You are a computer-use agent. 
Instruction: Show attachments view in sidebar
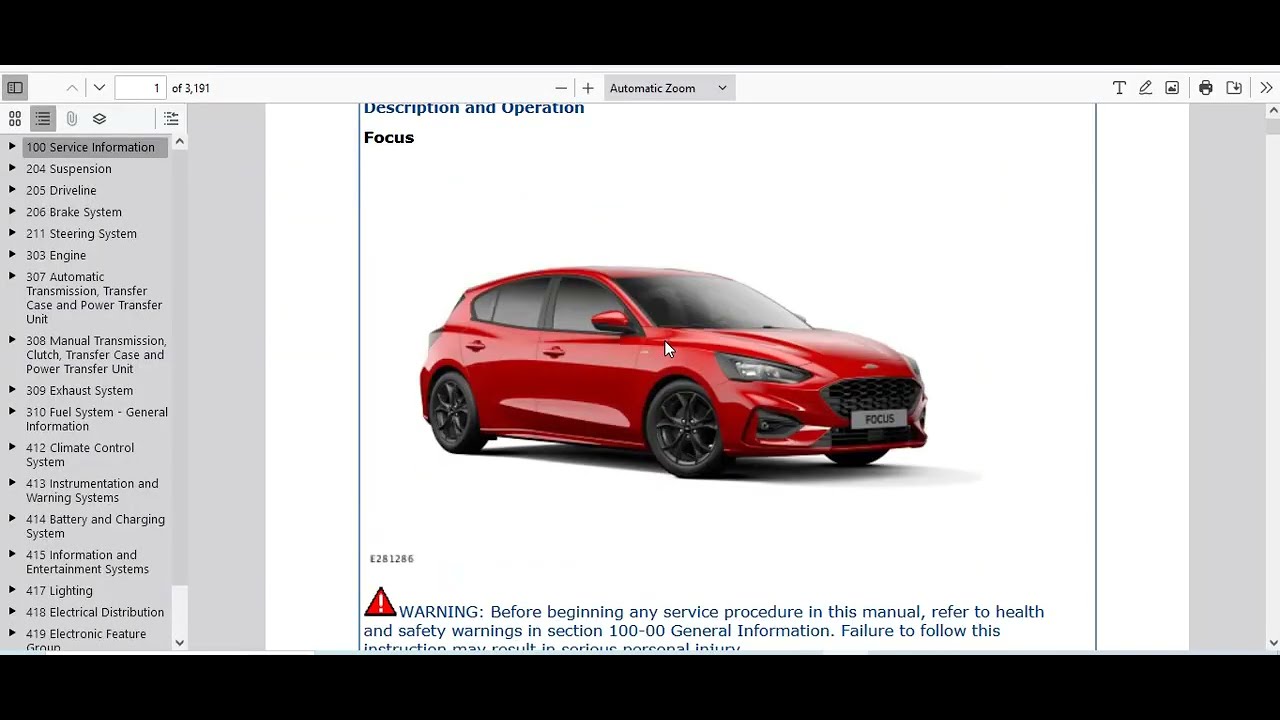pos(71,119)
